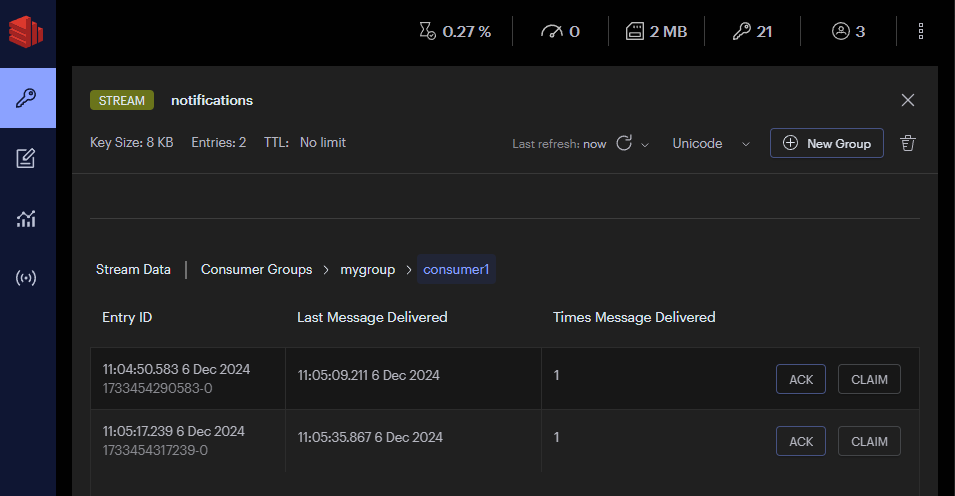Screen dimensions: 955x496
Task: Click the refresh icon next to Last refresh
Action: (x=624, y=143)
